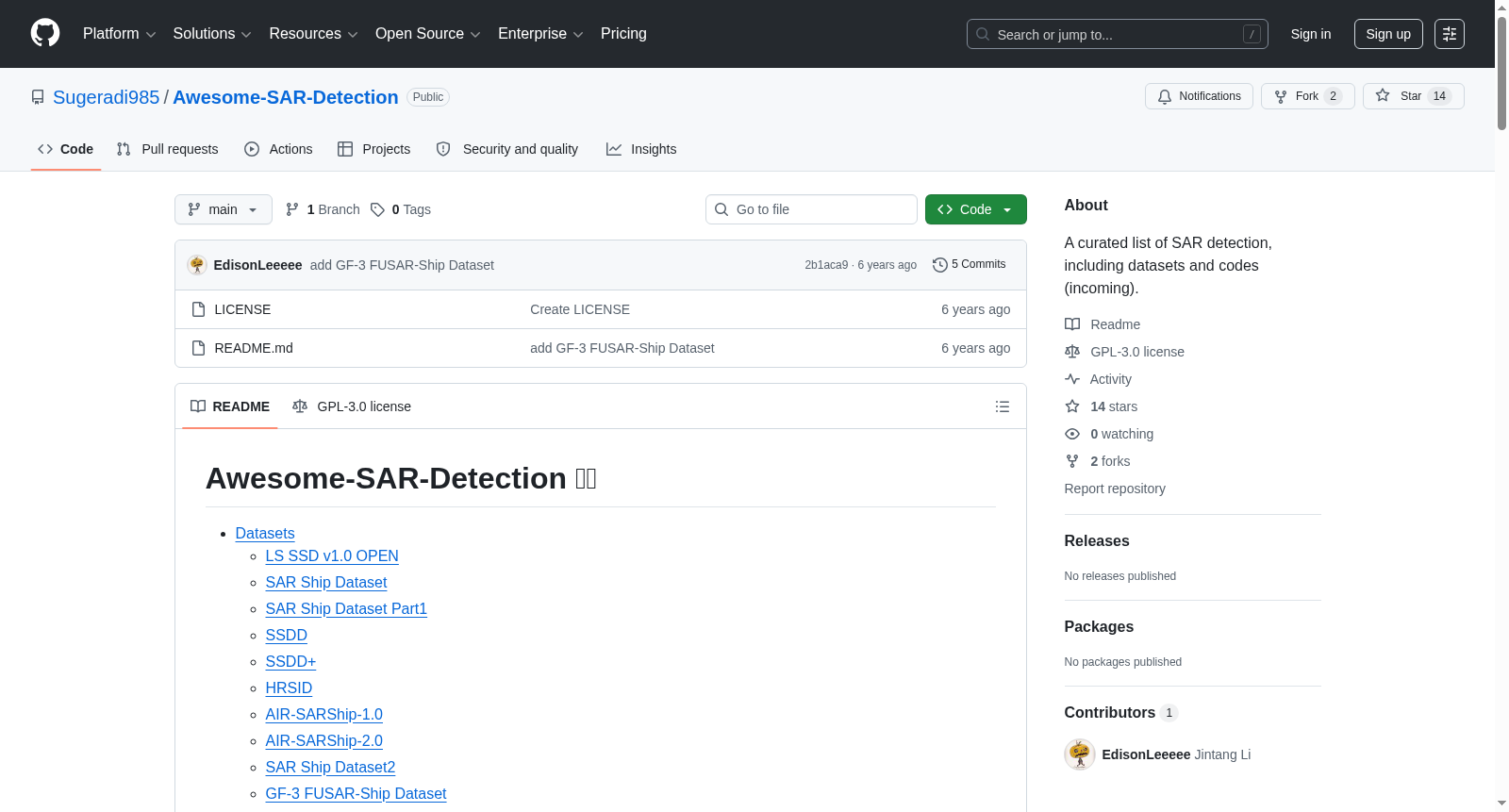Click the branch icon beside 1 Branch
This screenshot has height=812, width=1509.
[292, 209]
